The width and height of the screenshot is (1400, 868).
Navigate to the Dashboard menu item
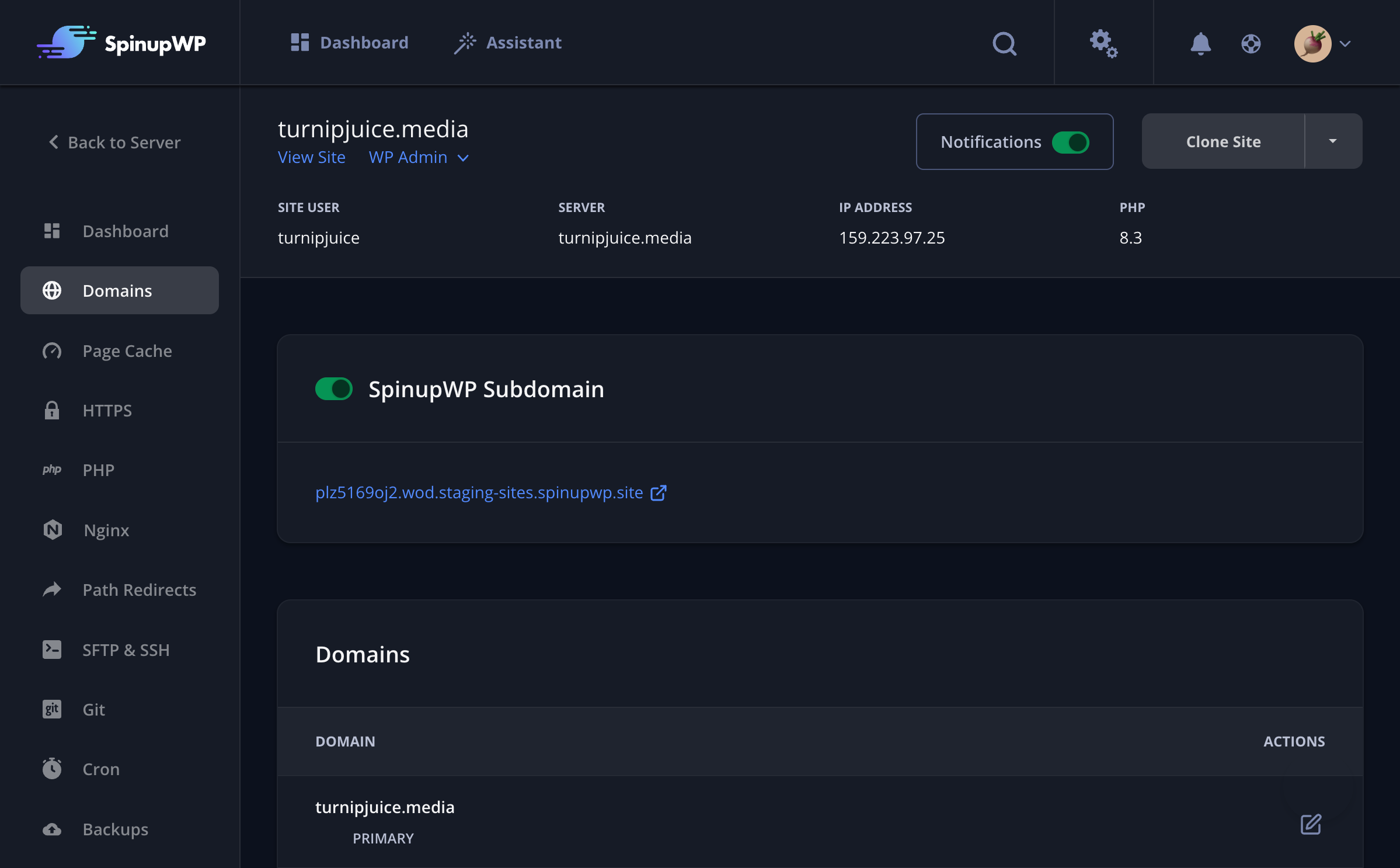(x=350, y=43)
